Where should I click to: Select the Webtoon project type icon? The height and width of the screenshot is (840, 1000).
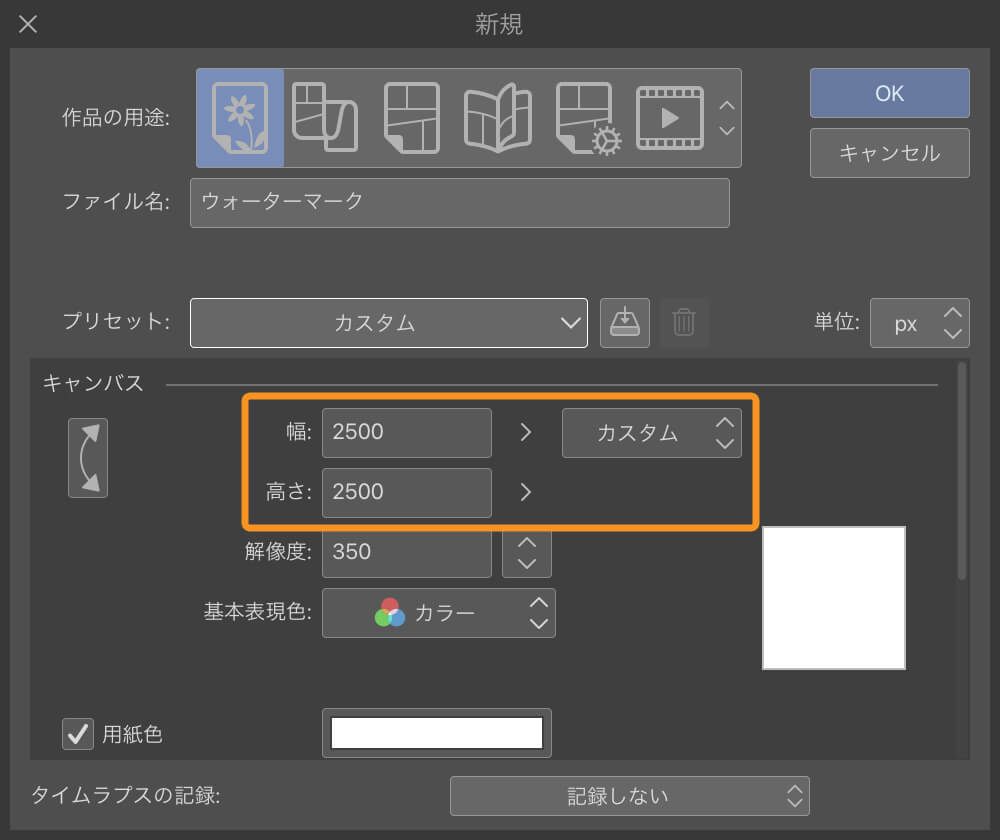[x=325, y=117]
